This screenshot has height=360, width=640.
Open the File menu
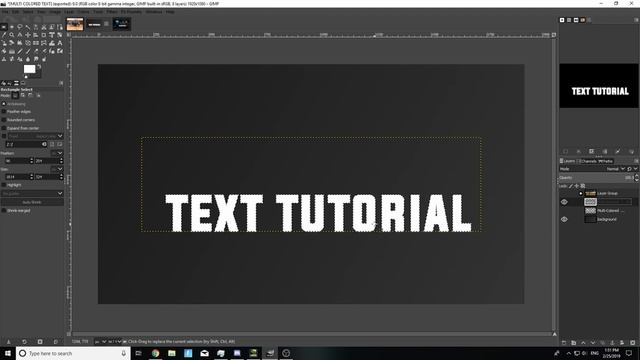pos(5,12)
